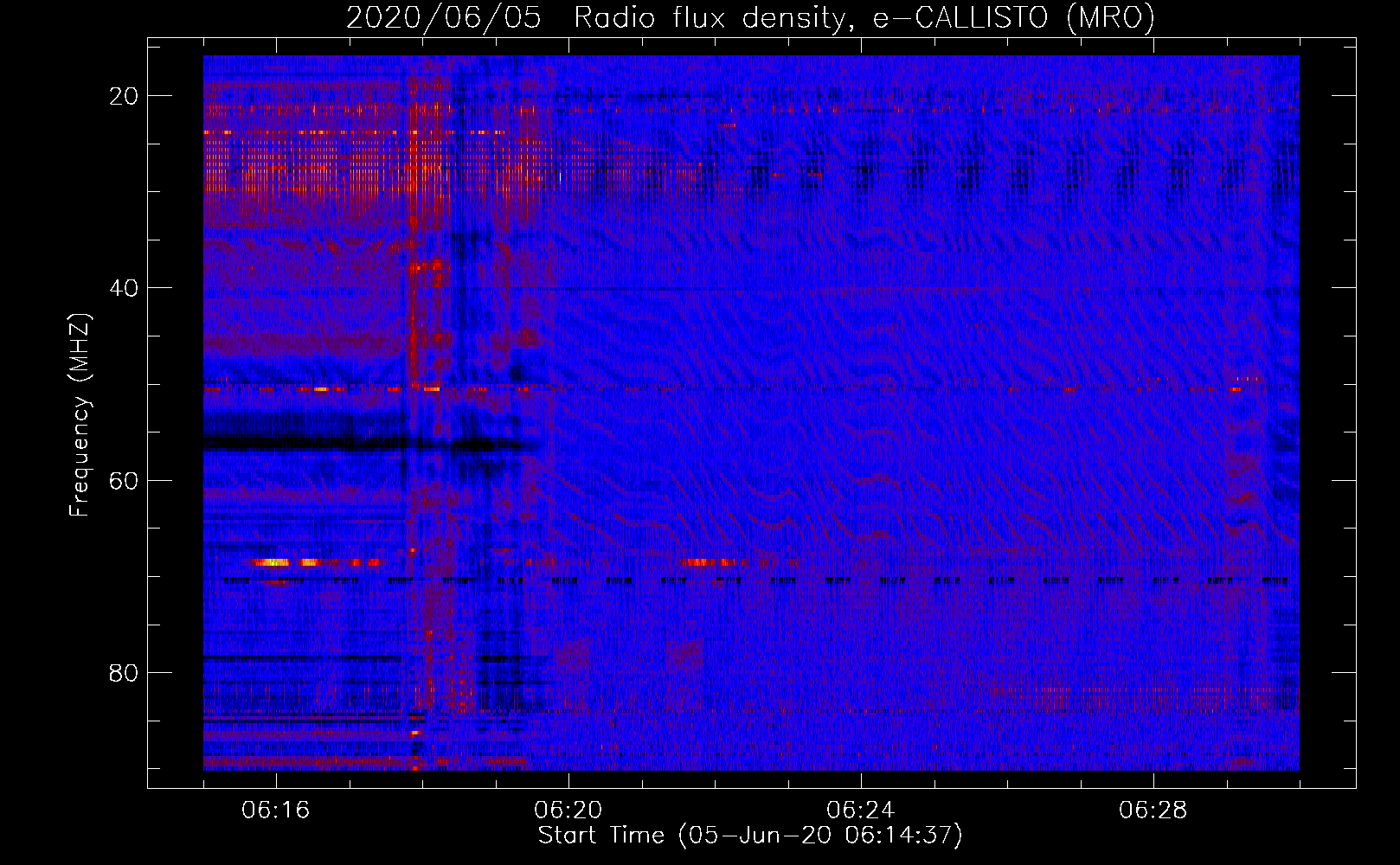Click the 06:28 time tick label
The height and width of the screenshot is (865, 1400).
pyautogui.click(x=1153, y=811)
